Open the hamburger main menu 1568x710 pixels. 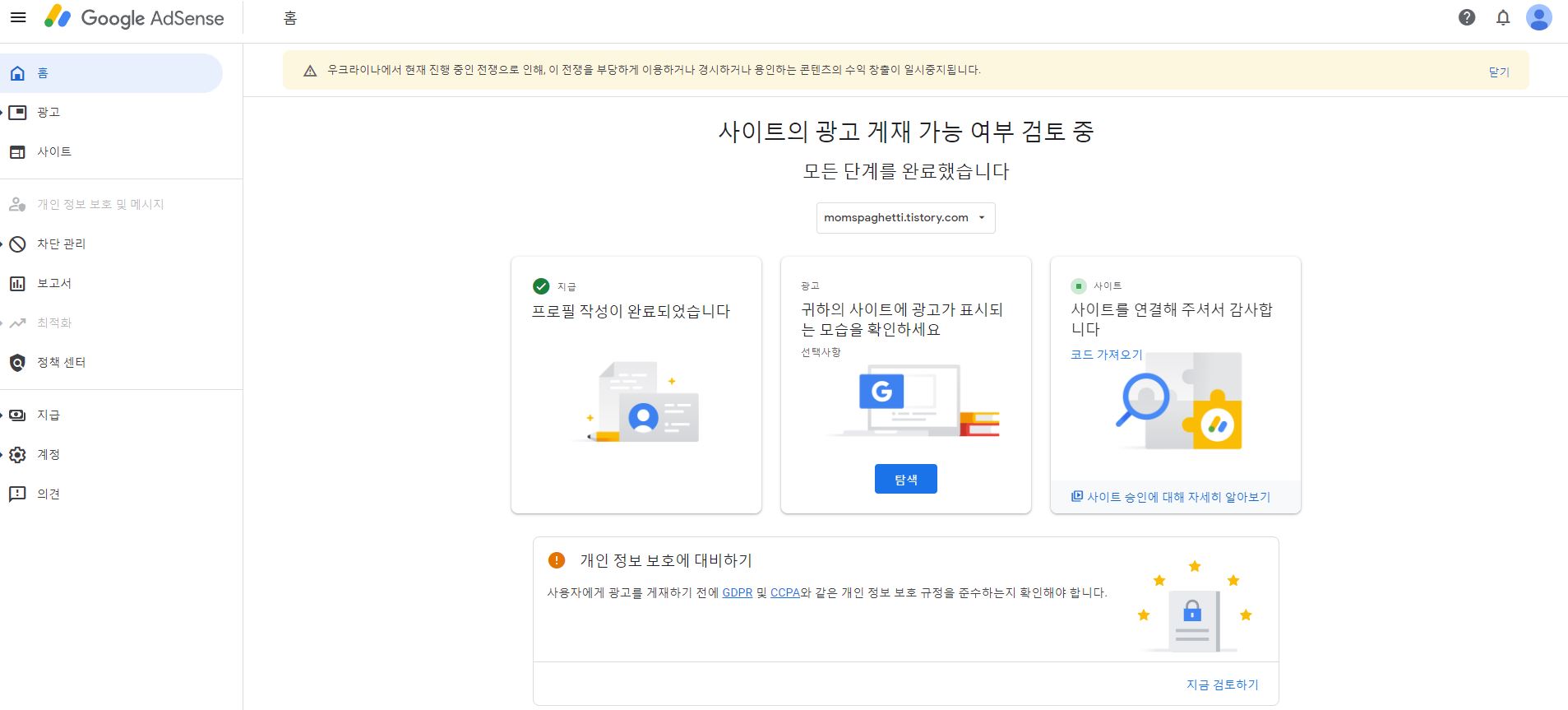[x=18, y=17]
